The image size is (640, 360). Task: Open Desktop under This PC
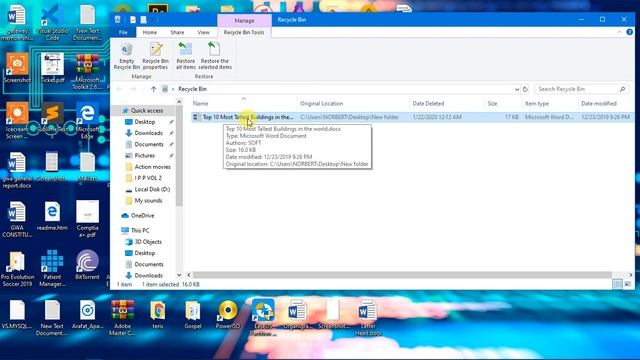pos(144,253)
